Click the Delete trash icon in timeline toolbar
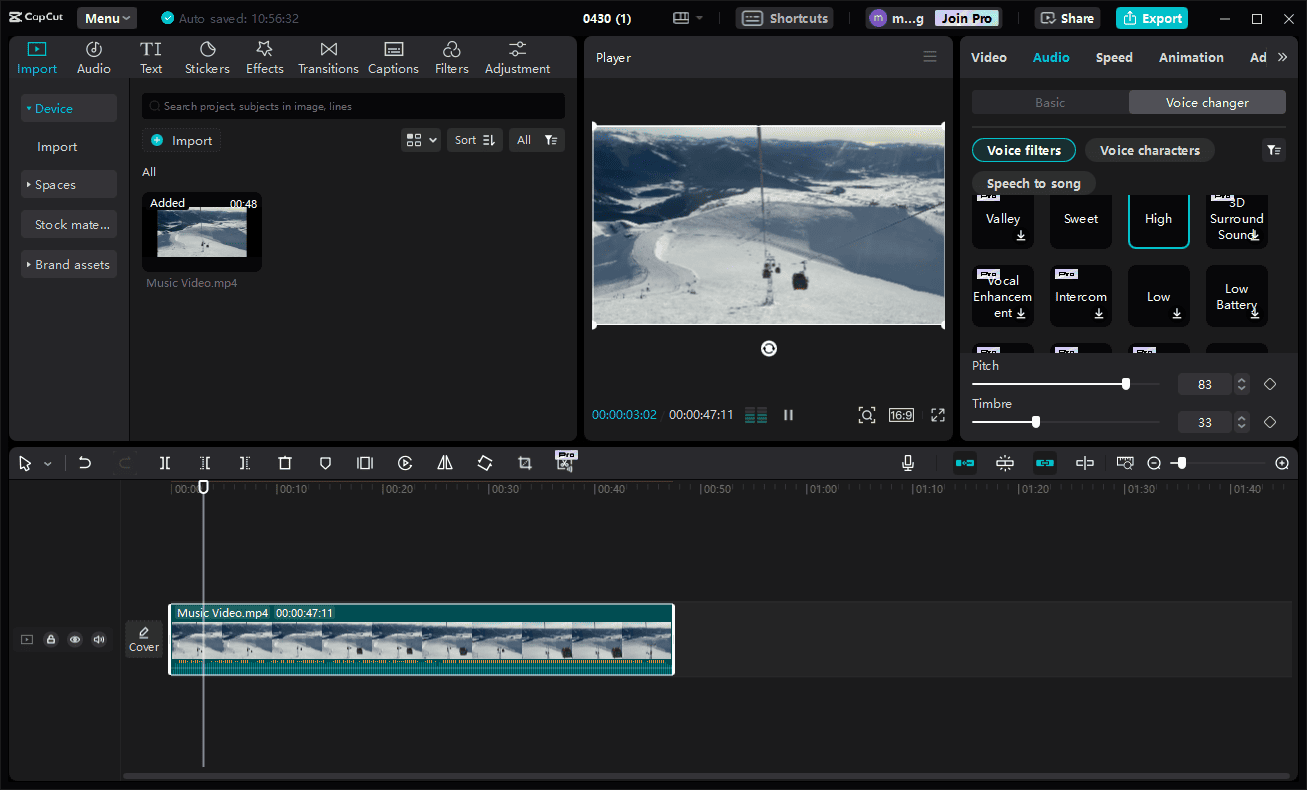Viewport: 1307px width, 790px height. (285, 463)
